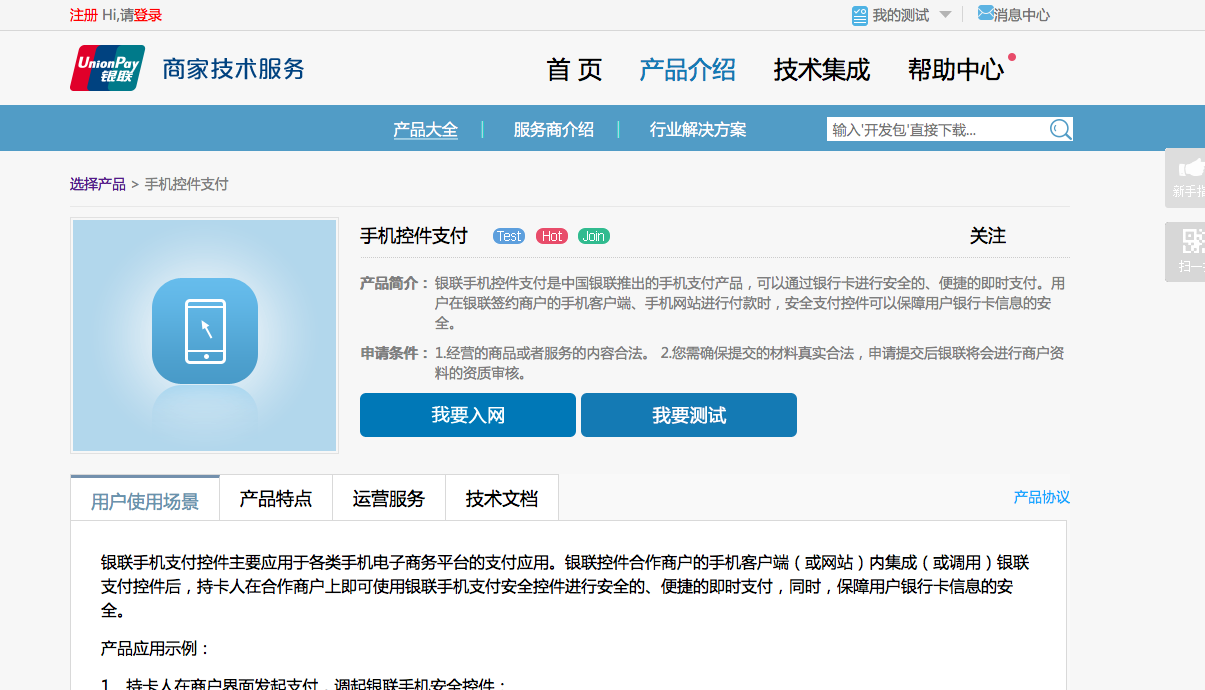Click the red Hot badge
Viewport: 1205px width, 690px height.
coord(552,236)
